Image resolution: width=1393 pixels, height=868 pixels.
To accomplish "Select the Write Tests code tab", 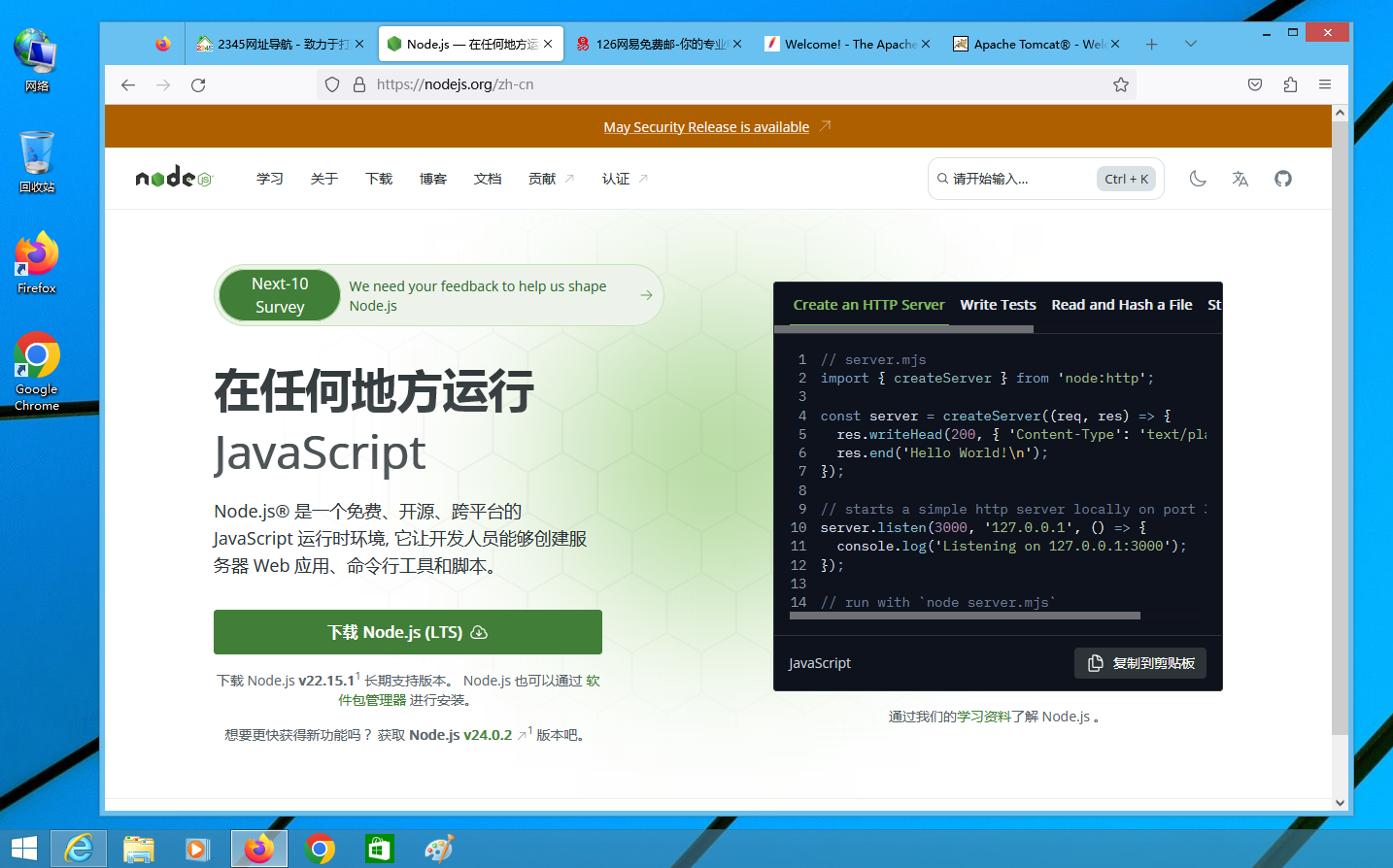I will coord(998,305).
